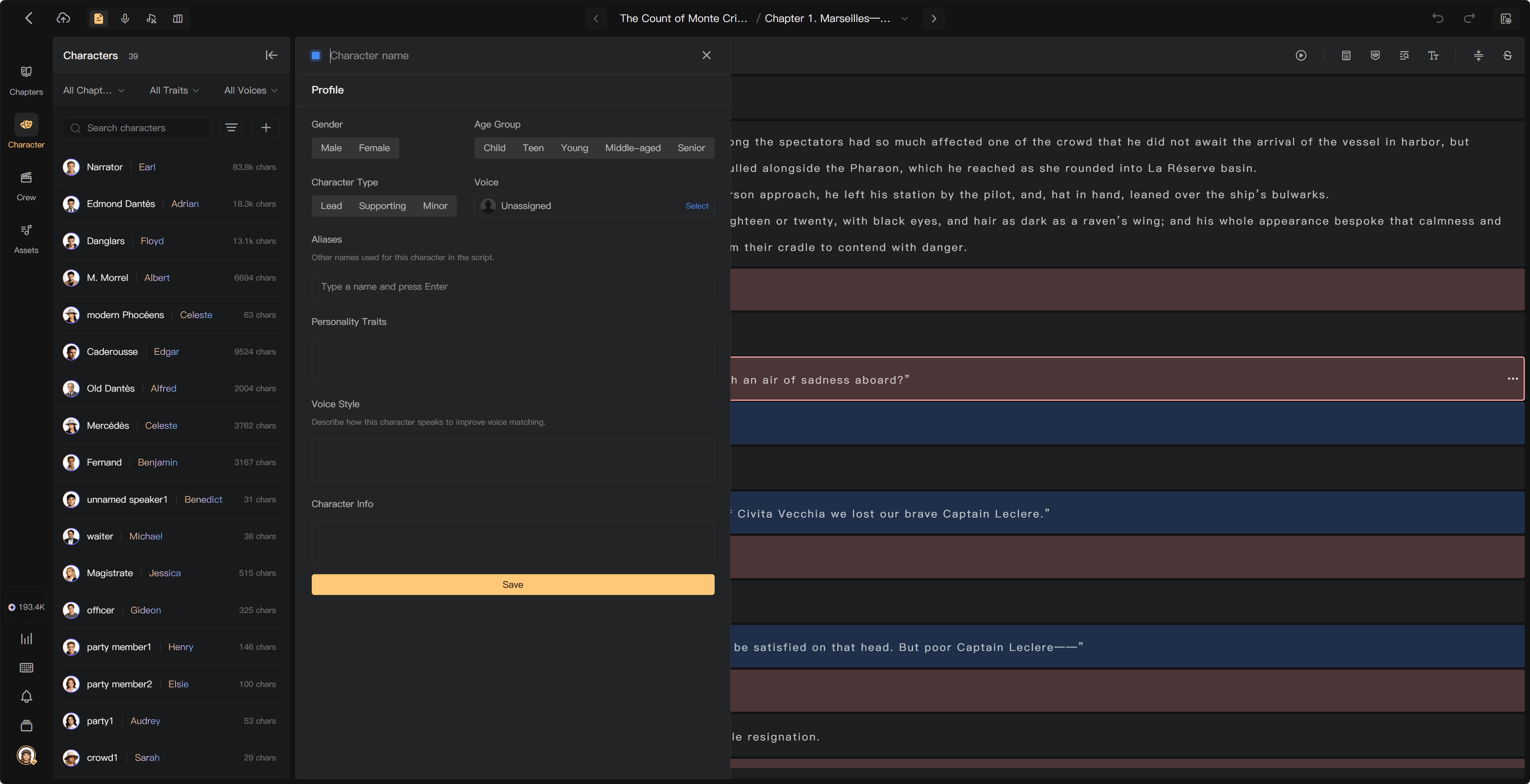
Task: Click the text size formatting icon
Action: (x=1432, y=55)
